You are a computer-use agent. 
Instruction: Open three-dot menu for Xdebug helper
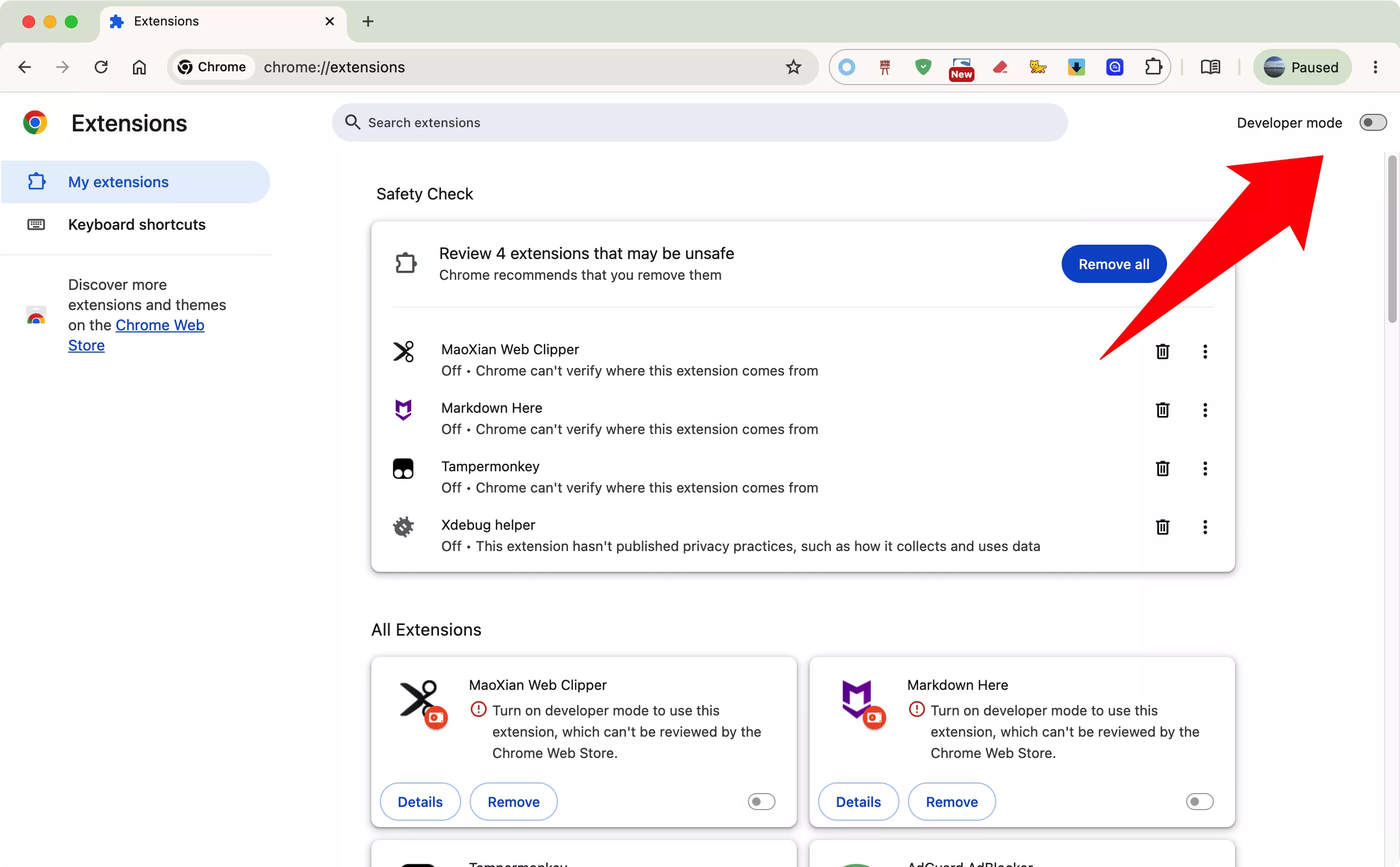click(1205, 527)
